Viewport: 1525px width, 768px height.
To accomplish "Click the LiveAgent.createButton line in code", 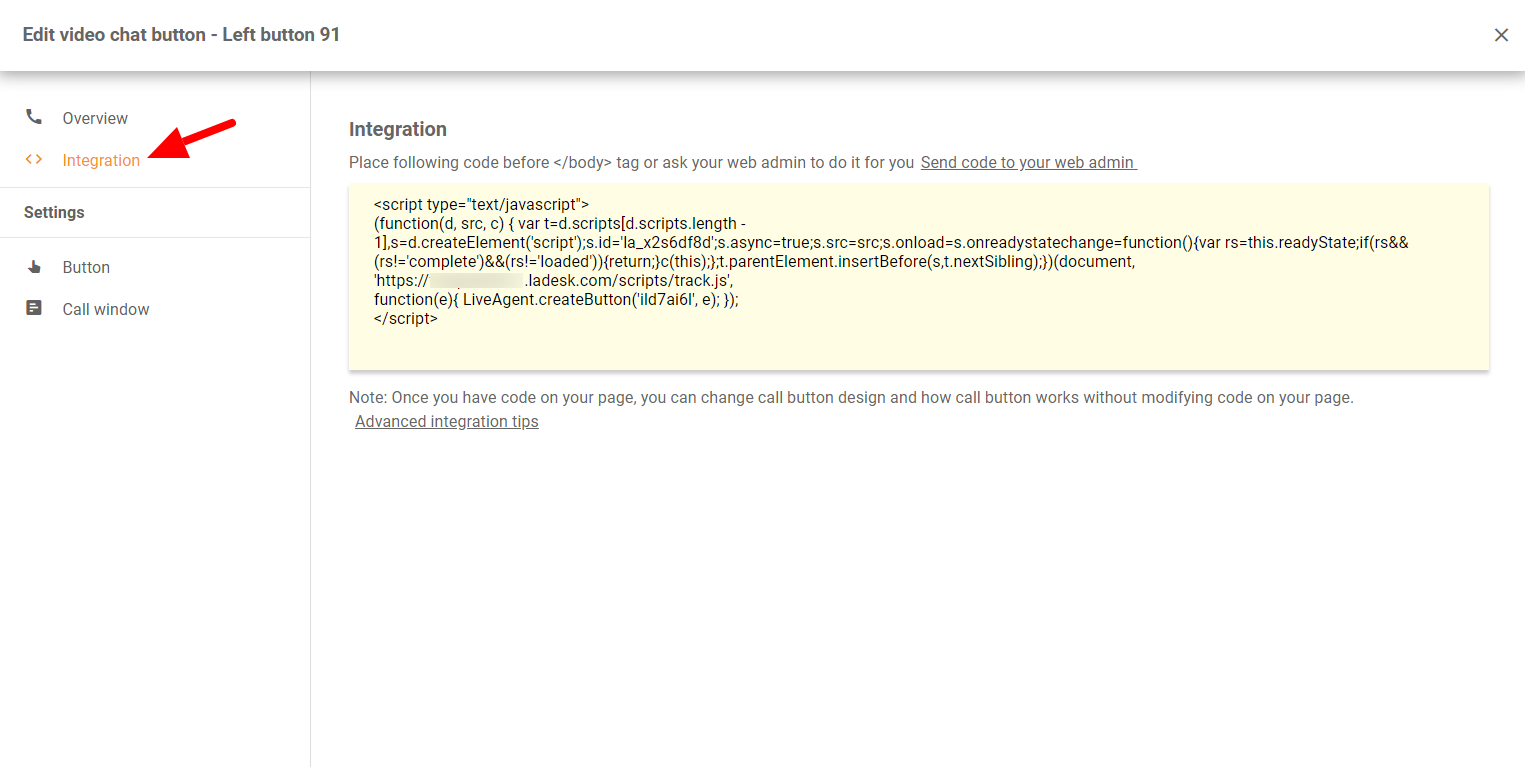I will click(556, 299).
